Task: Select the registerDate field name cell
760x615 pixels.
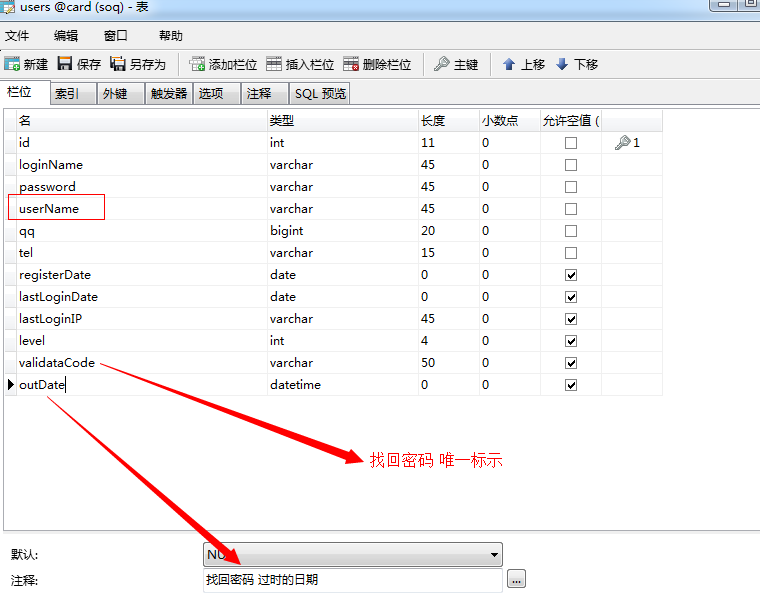Action: tap(142, 275)
